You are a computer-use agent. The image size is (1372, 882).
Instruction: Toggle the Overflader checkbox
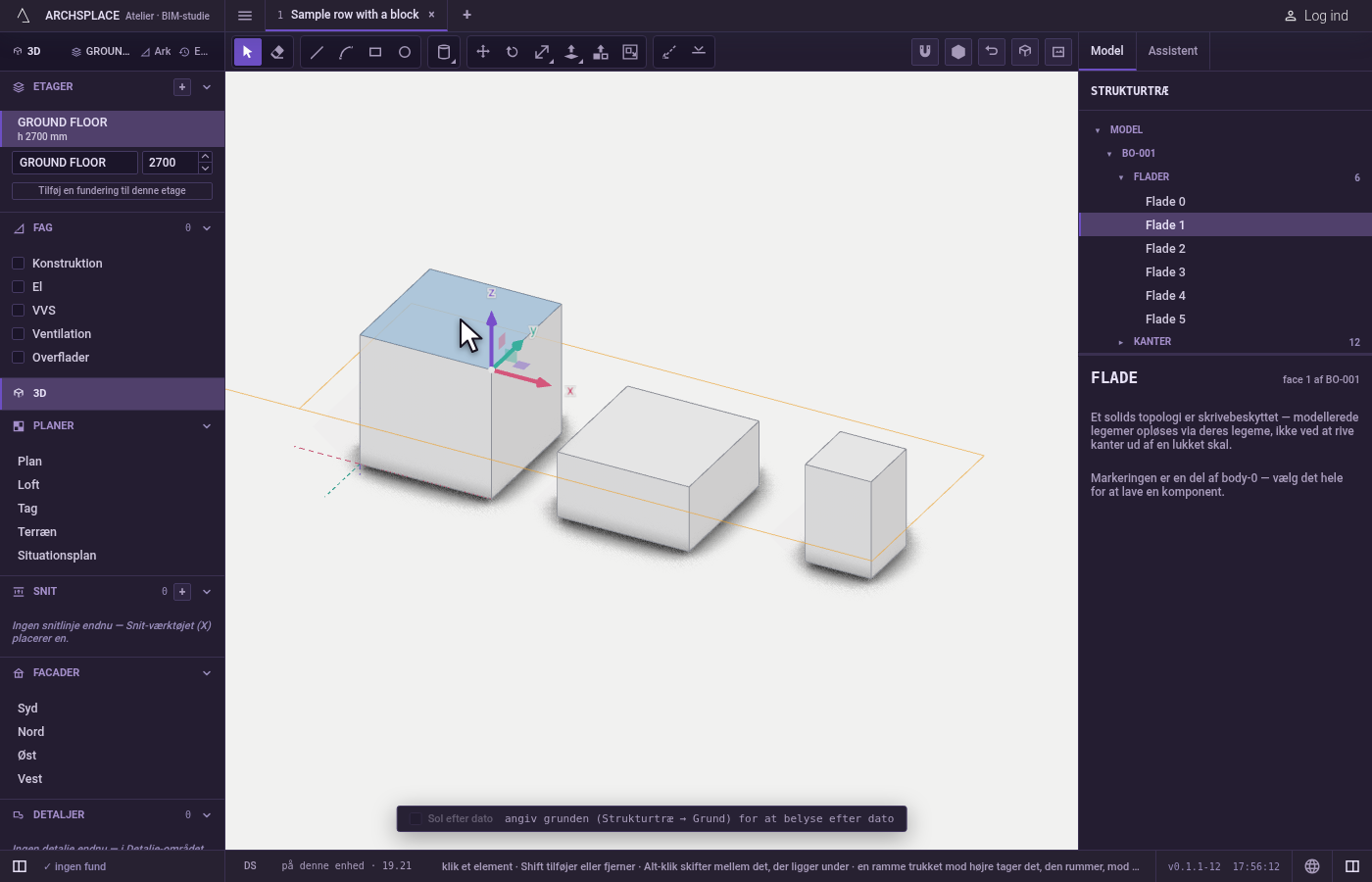[x=18, y=358]
